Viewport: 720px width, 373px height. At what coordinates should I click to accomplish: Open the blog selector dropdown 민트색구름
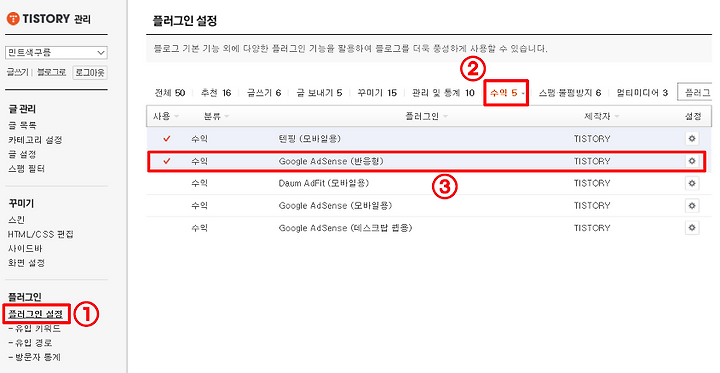(56, 53)
